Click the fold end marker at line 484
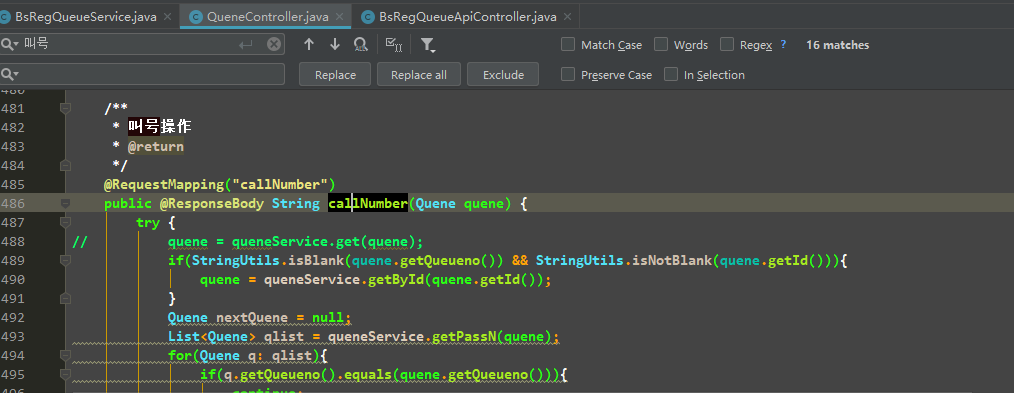The width and height of the screenshot is (1014, 393). (65, 165)
